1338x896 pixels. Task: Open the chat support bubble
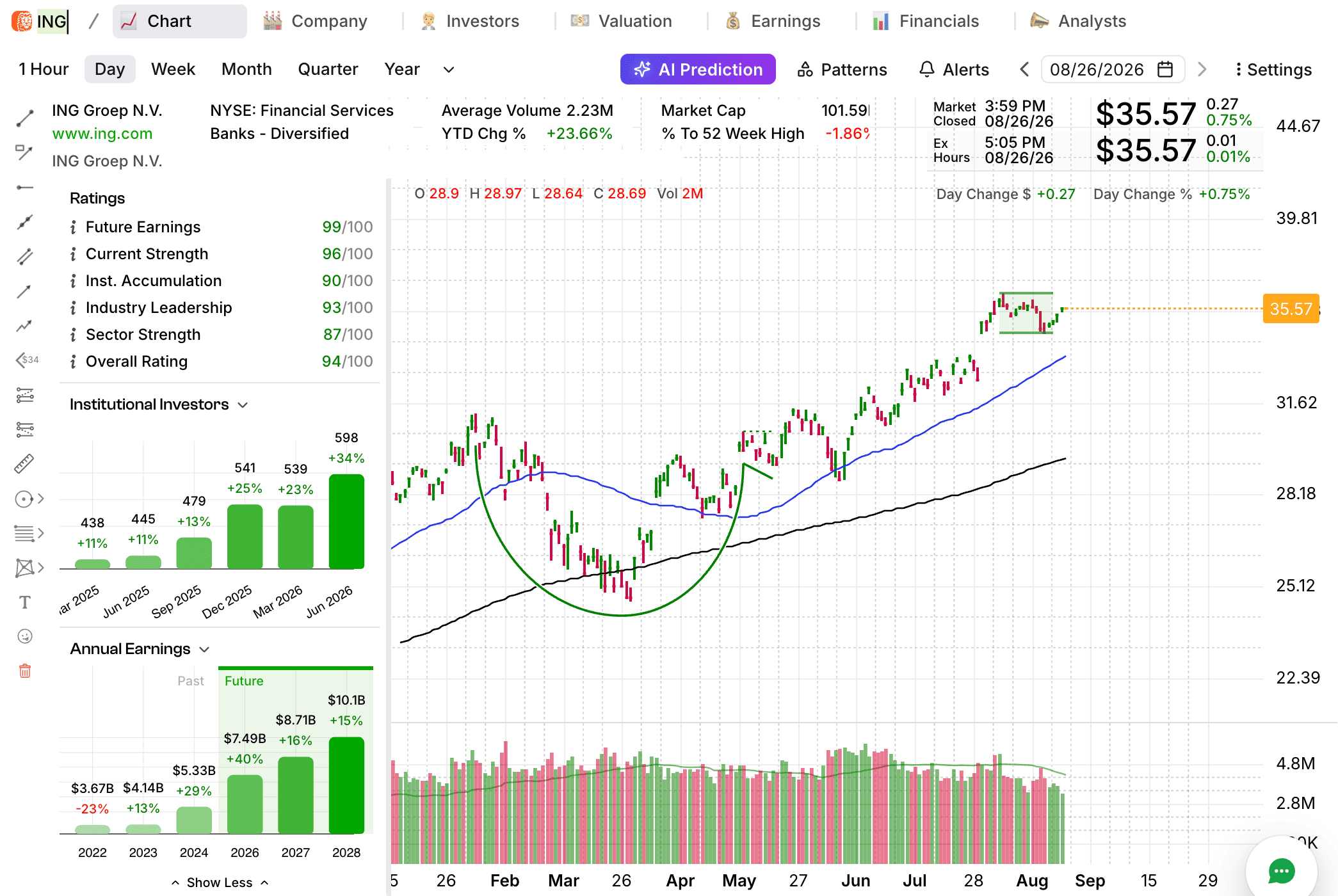[x=1281, y=871]
